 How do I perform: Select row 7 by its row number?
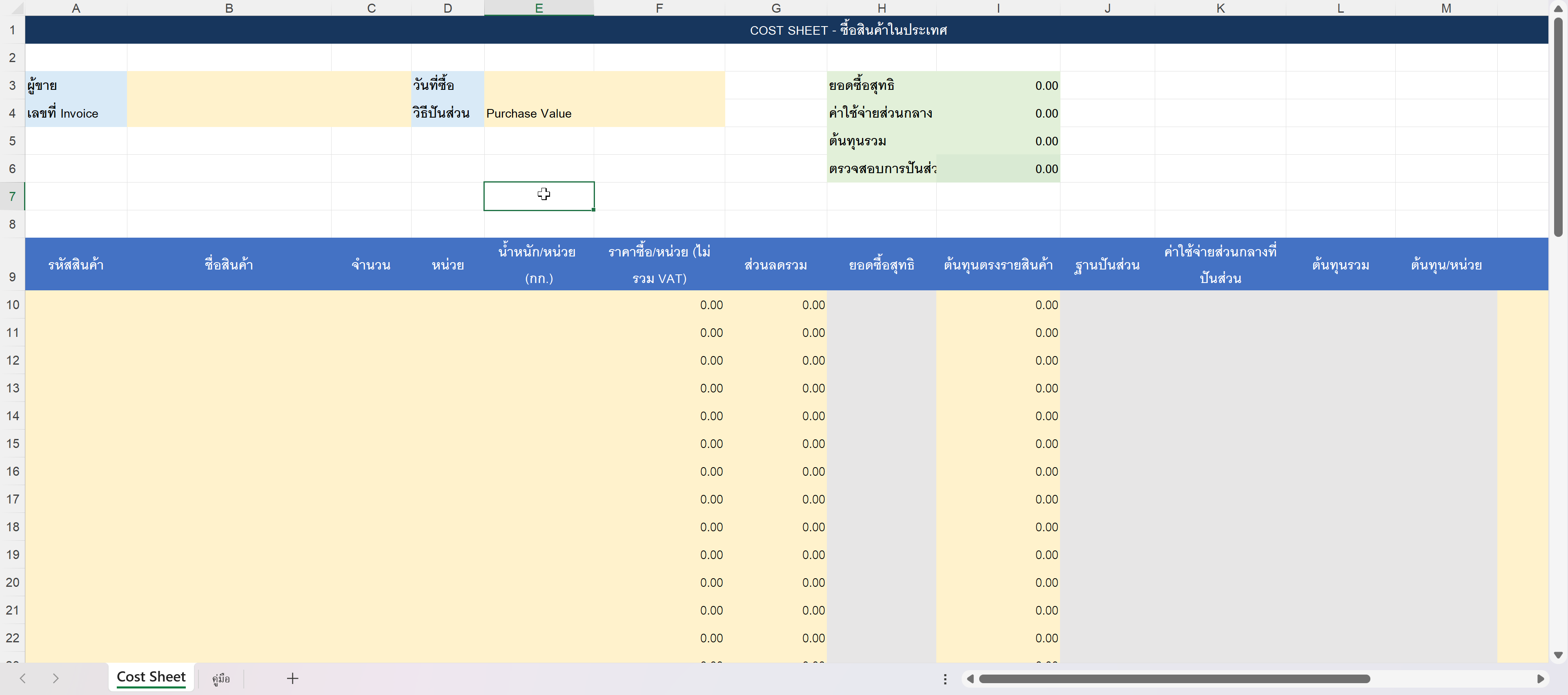click(x=12, y=196)
